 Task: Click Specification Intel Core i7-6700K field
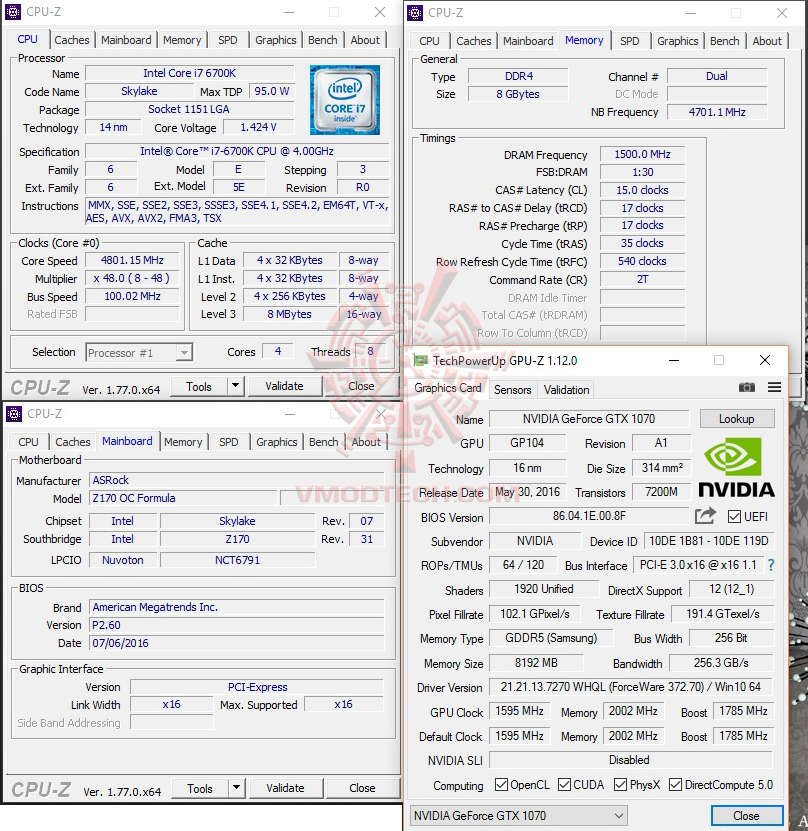coord(237,151)
